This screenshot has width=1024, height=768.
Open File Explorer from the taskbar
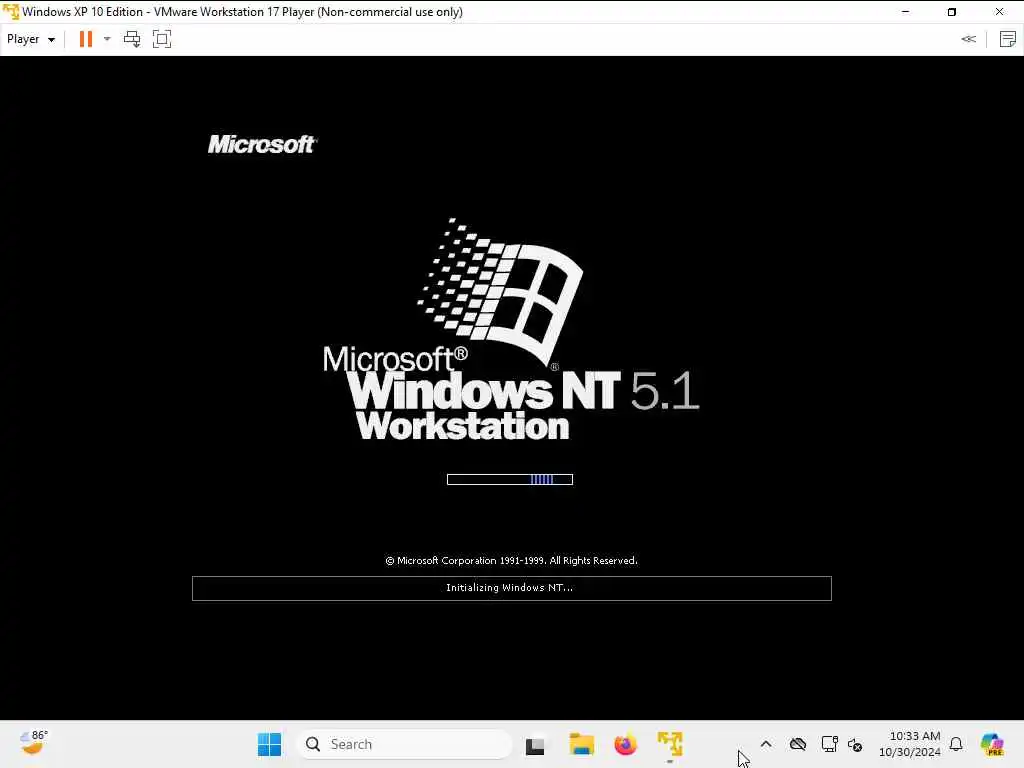click(x=581, y=744)
